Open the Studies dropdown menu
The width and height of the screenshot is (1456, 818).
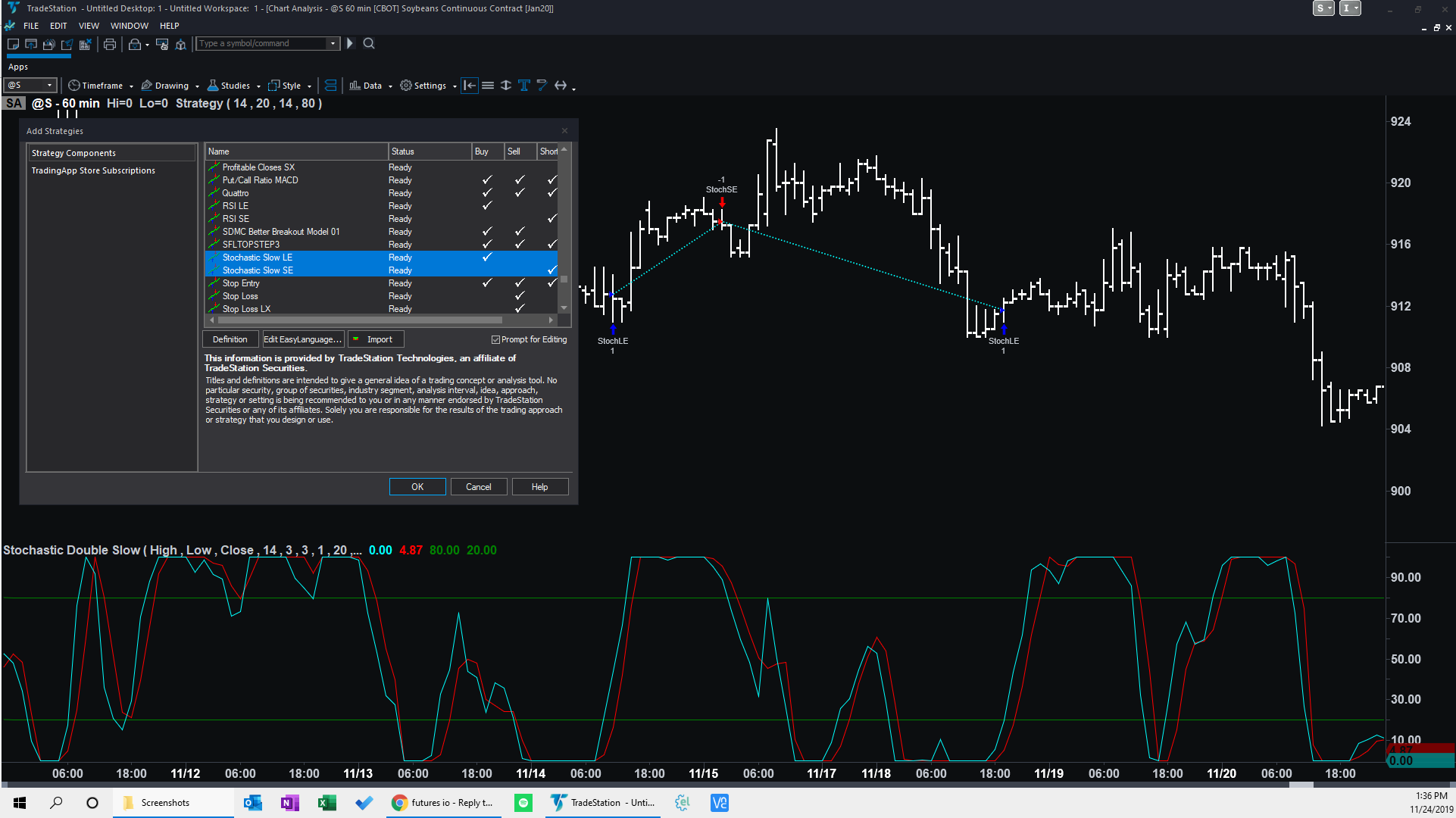234,86
